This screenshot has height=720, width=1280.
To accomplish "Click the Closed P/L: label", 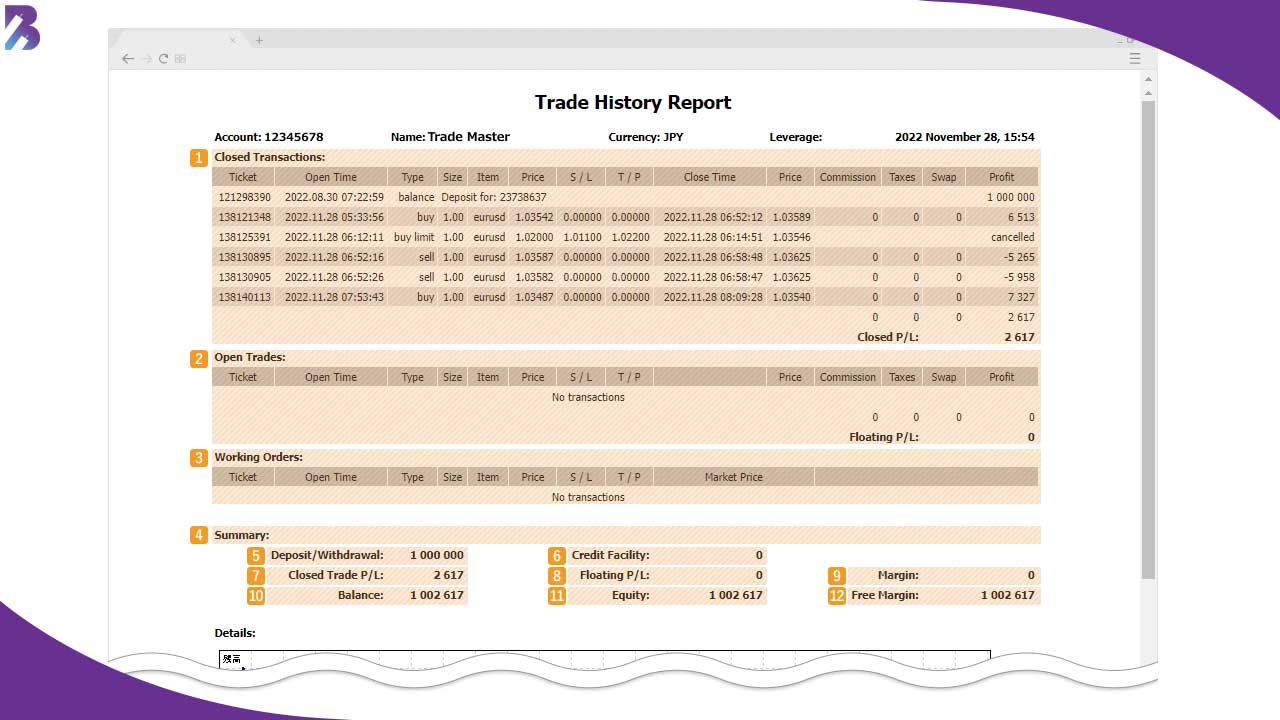I will click(888, 337).
